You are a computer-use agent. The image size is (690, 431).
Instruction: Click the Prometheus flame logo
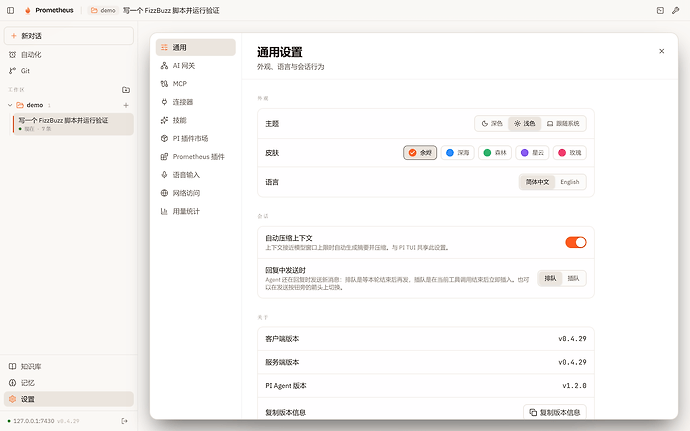[27, 10]
